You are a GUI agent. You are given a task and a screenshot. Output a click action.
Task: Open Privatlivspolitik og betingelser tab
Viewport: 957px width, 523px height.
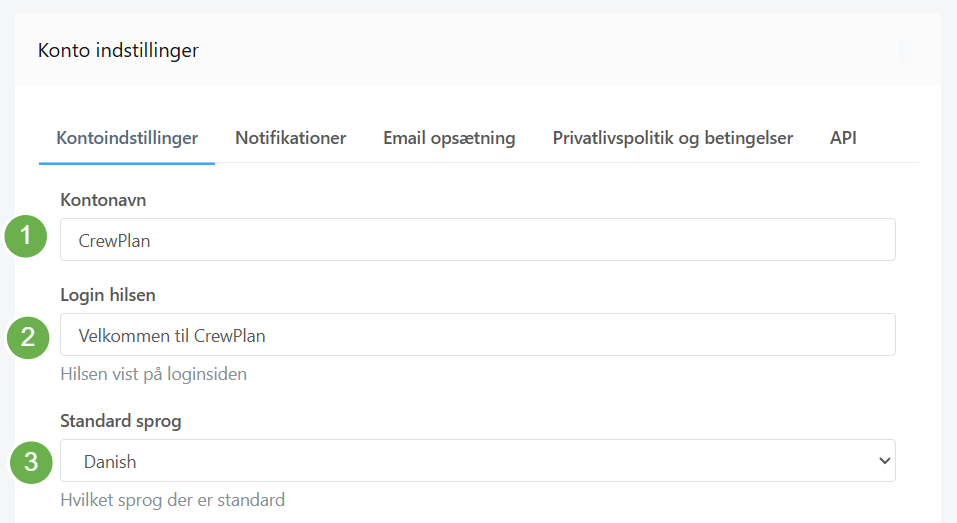673,139
